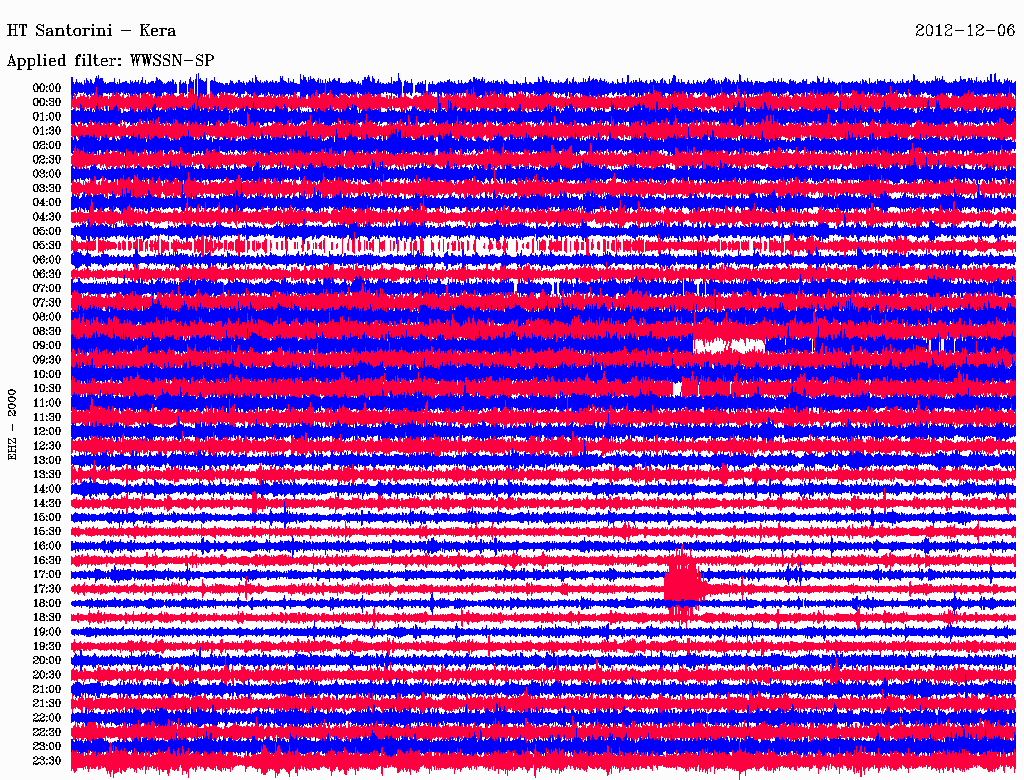Viewport: 1024px width, 780px height.
Task: Click the 2012-12-06 date label
Action: click(965, 30)
